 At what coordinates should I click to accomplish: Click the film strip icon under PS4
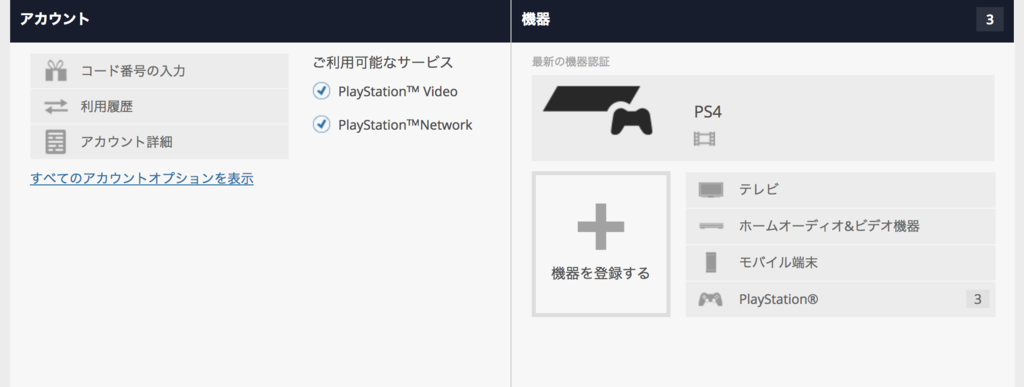705,138
